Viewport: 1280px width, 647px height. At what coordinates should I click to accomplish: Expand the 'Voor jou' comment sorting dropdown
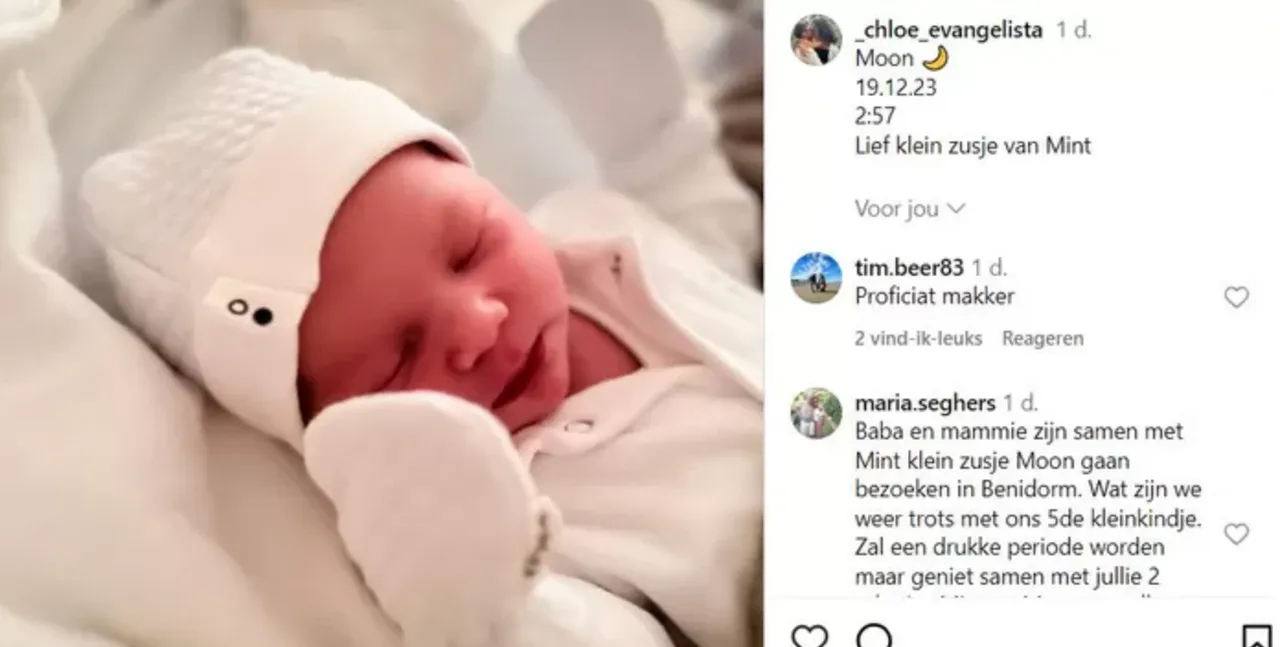(909, 208)
